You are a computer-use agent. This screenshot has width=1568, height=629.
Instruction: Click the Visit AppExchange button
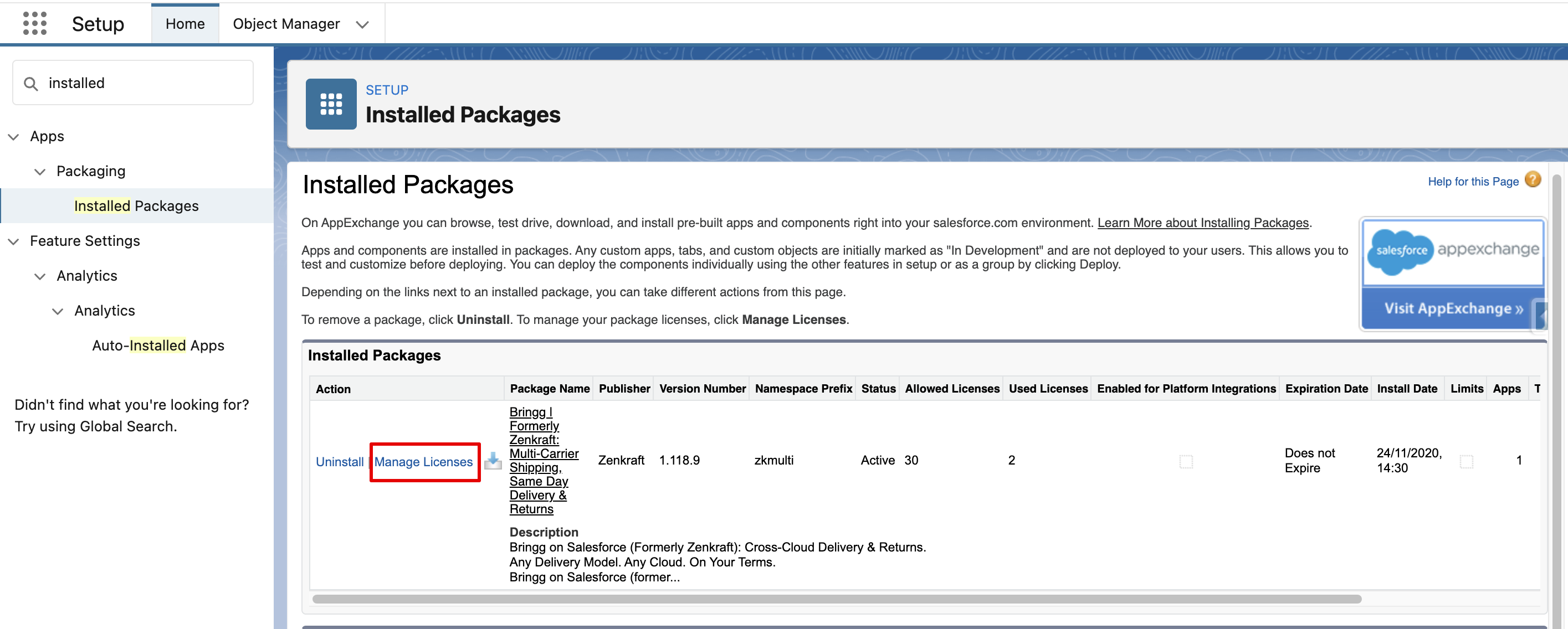[x=1452, y=308]
